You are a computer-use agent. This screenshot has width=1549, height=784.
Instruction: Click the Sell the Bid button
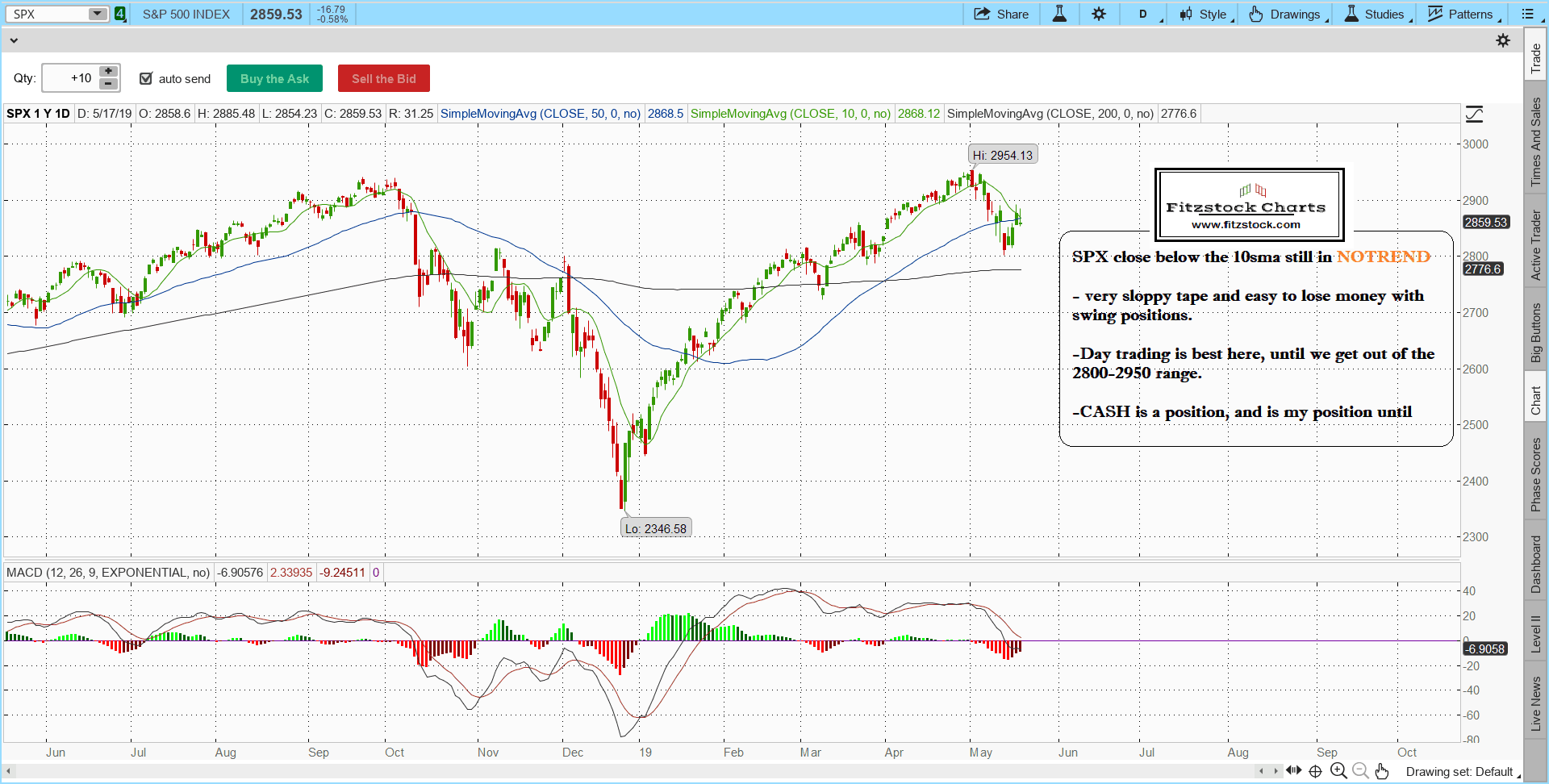click(x=383, y=78)
